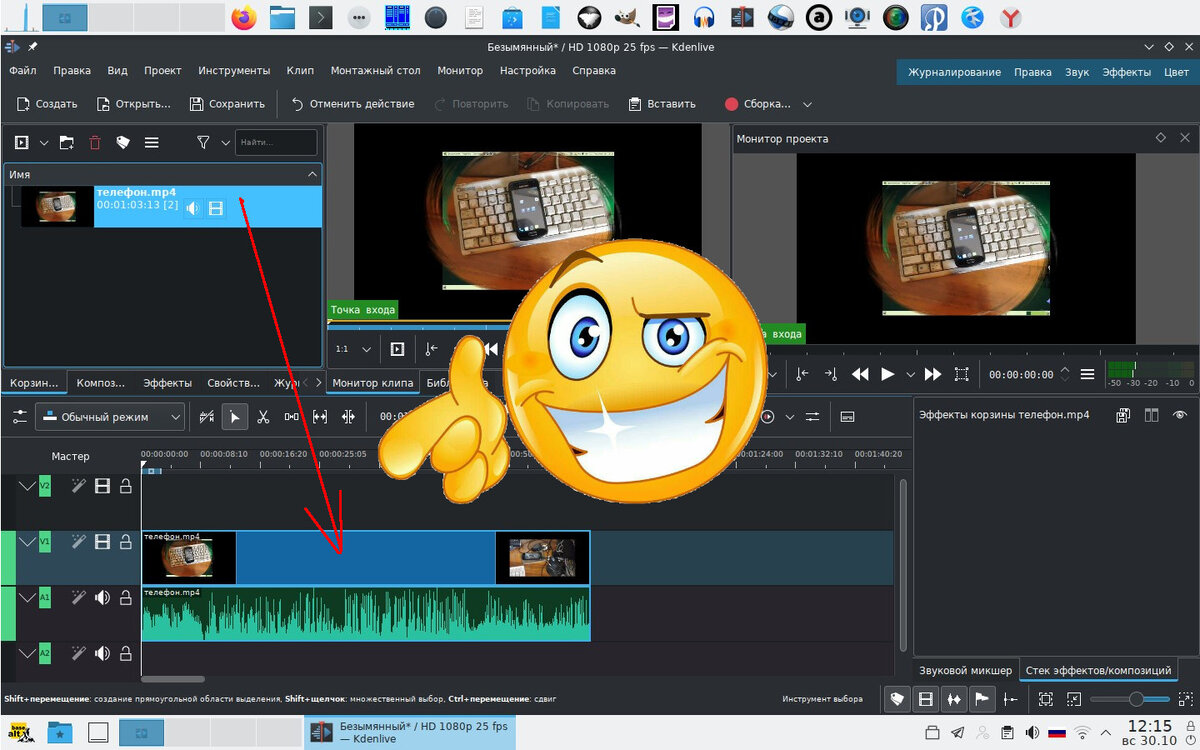Switch to the Эффекты bin tab

[167, 383]
